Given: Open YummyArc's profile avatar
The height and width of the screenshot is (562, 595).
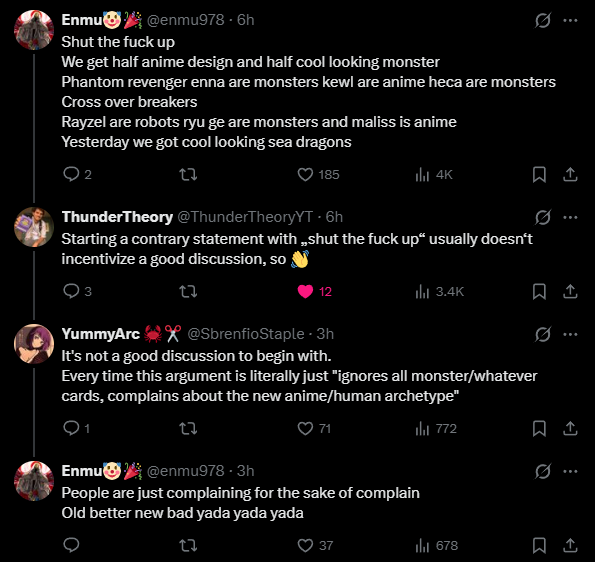Looking at the screenshot, I should pyautogui.click(x=34, y=344).
